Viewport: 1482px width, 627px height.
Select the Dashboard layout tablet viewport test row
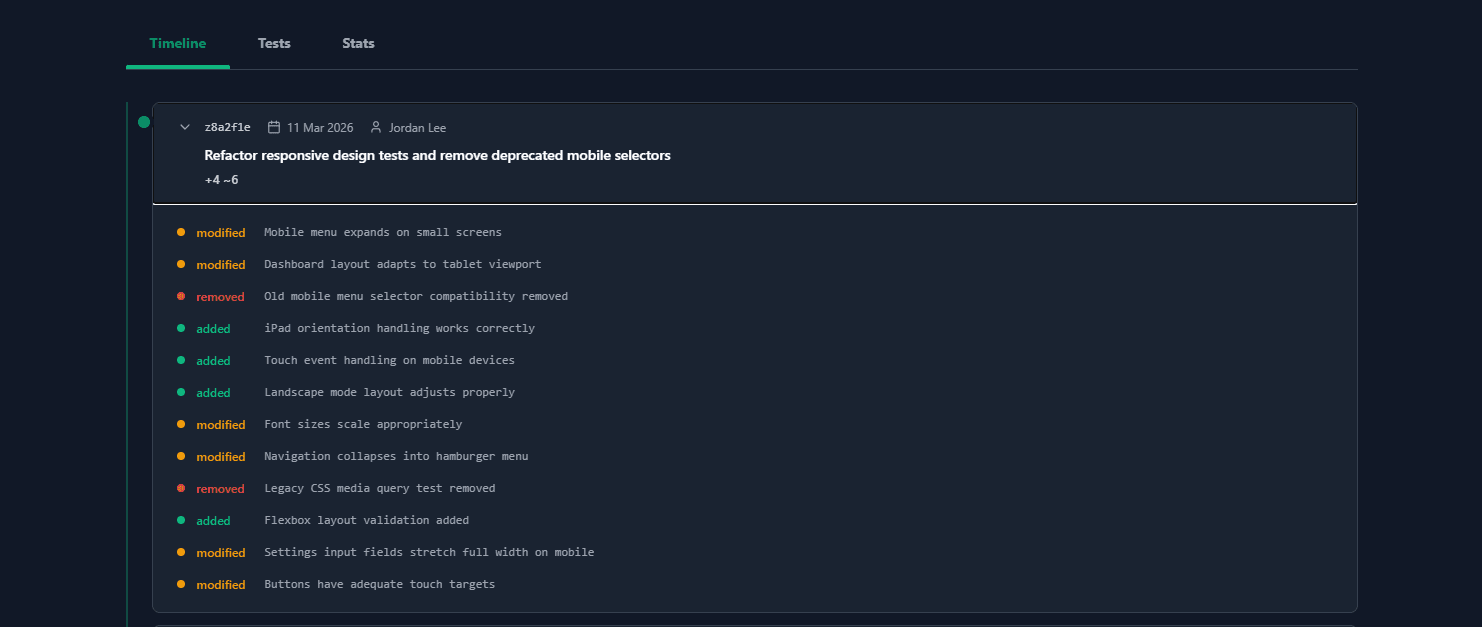click(401, 264)
